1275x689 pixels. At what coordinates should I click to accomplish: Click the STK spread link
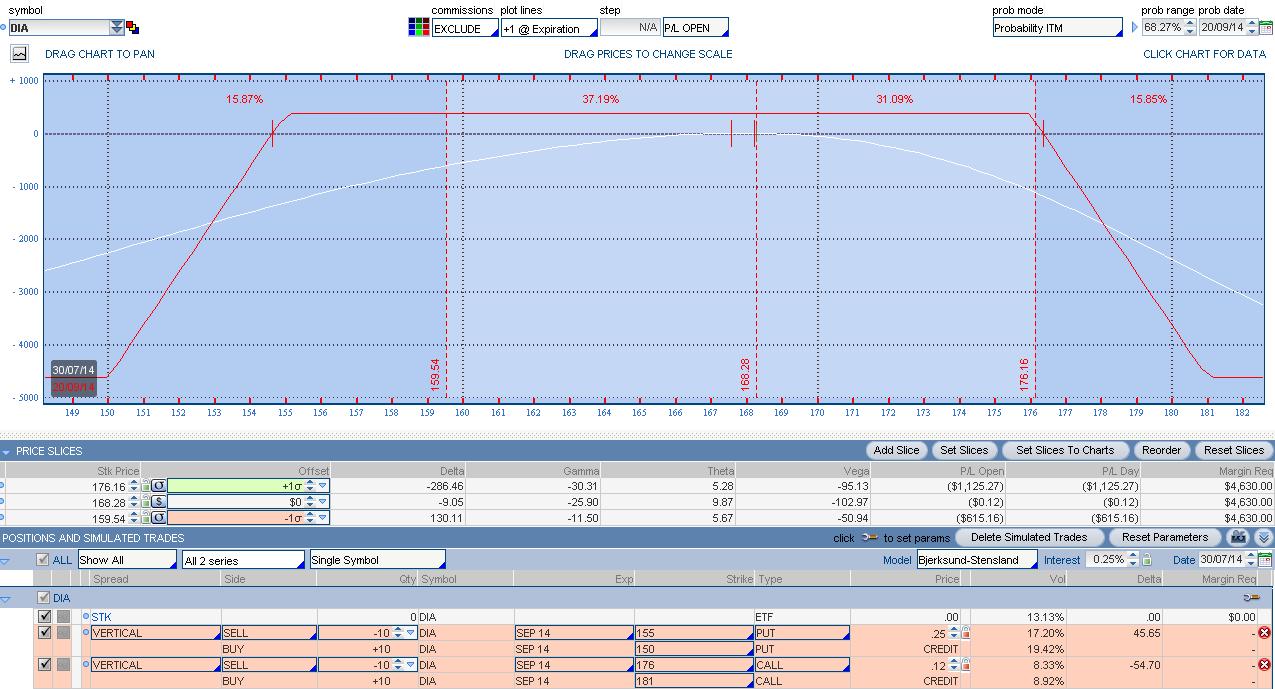[102, 617]
